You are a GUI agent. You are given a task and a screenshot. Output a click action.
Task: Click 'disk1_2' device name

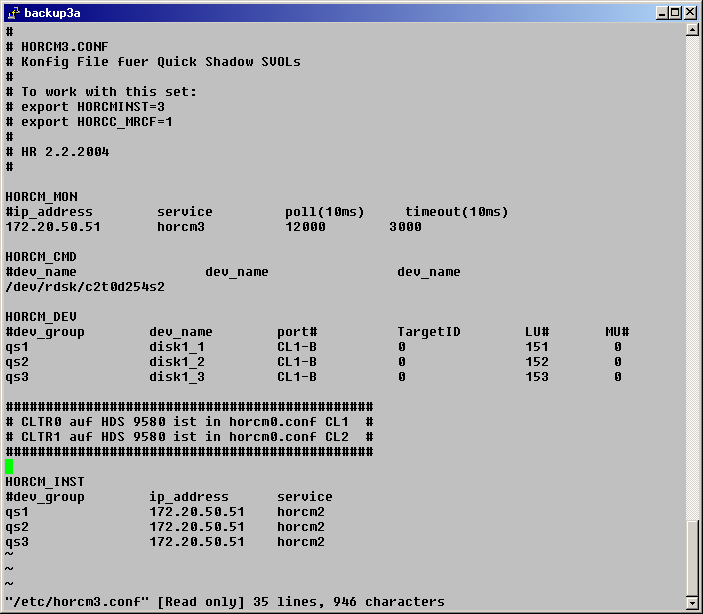pyautogui.click(x=177, y=362)
